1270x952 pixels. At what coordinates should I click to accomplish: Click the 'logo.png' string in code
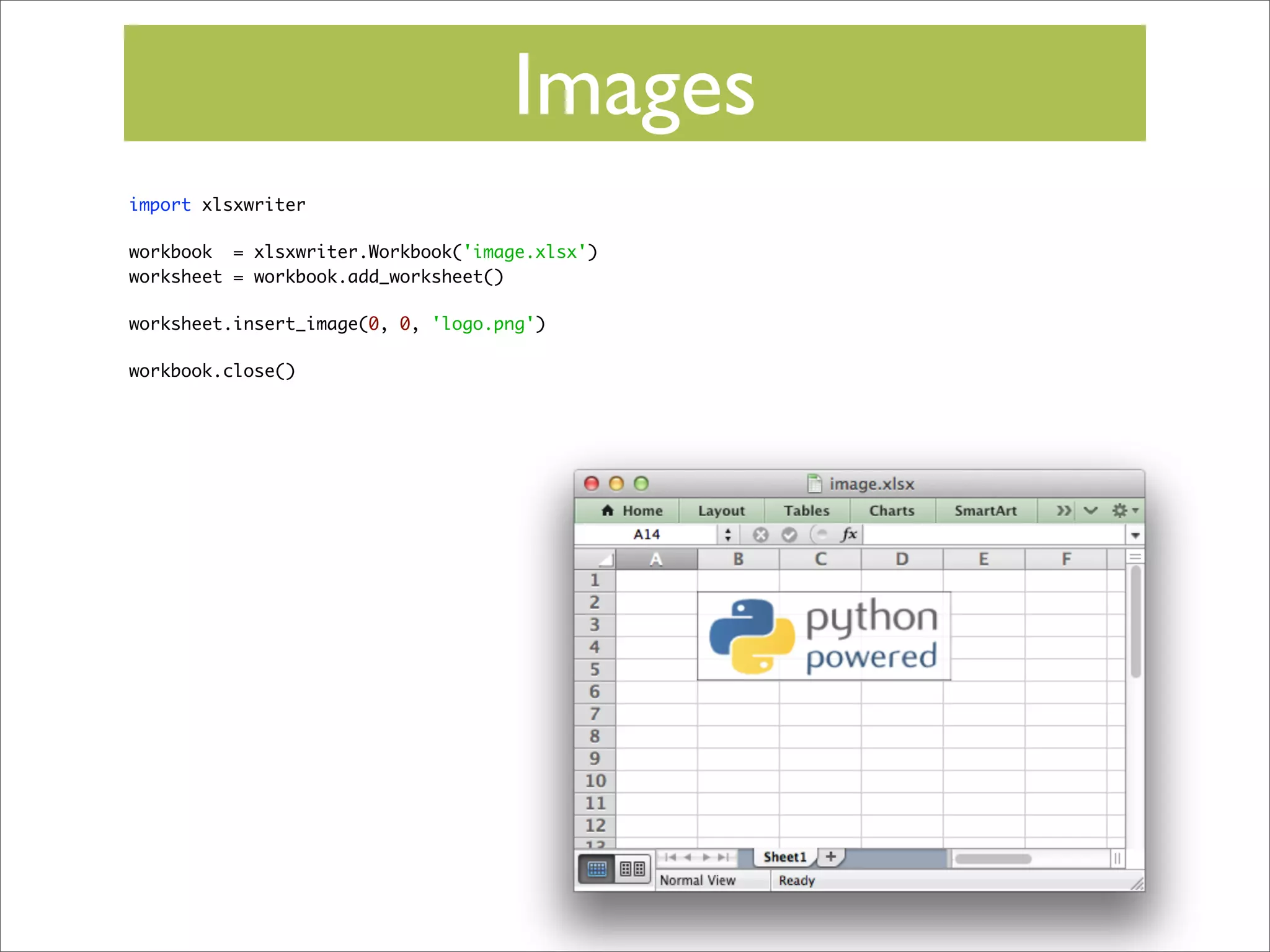483,324
